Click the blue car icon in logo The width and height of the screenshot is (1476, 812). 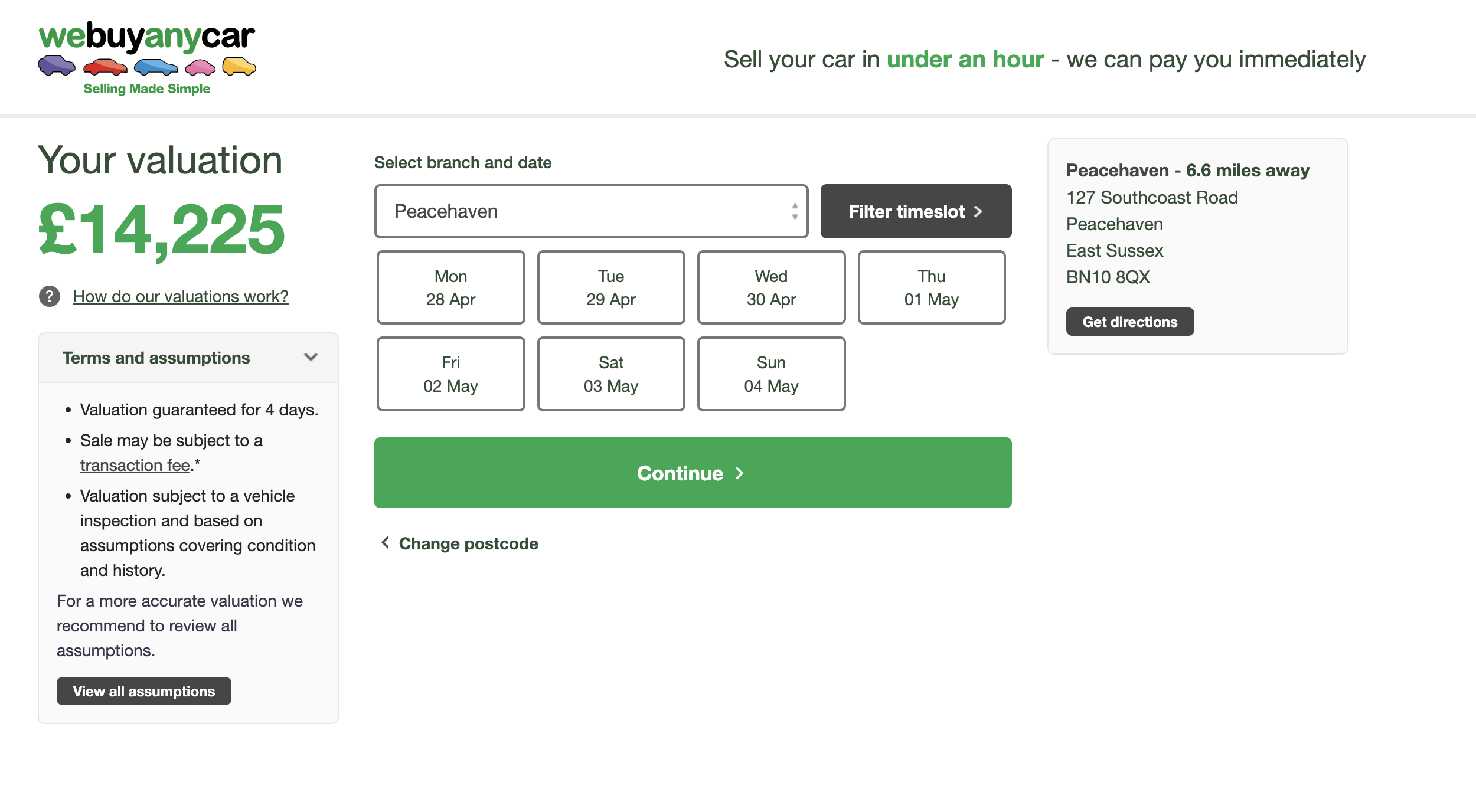coord(156,67)
